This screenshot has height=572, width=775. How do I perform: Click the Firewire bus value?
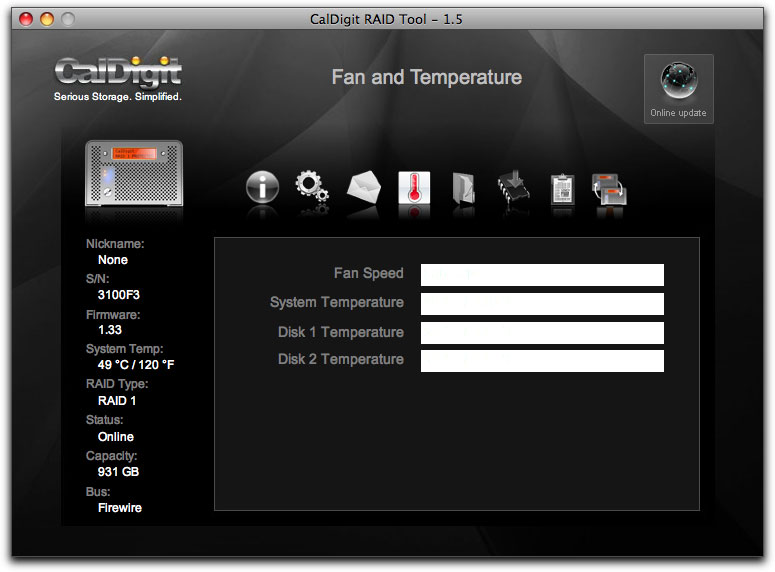[x=120, y=508]
